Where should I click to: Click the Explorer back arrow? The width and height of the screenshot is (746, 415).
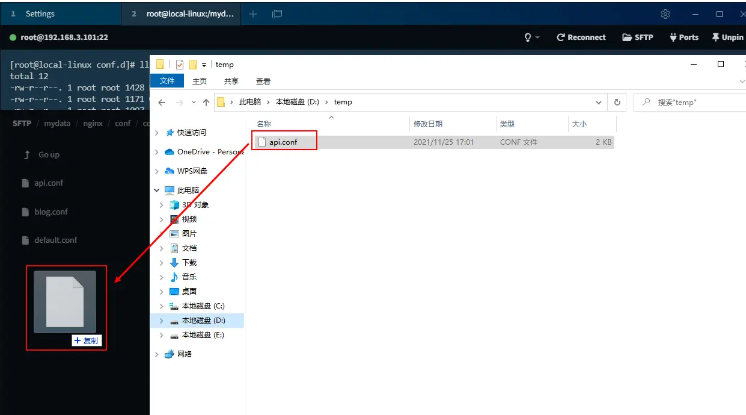(x=162, y=102)
